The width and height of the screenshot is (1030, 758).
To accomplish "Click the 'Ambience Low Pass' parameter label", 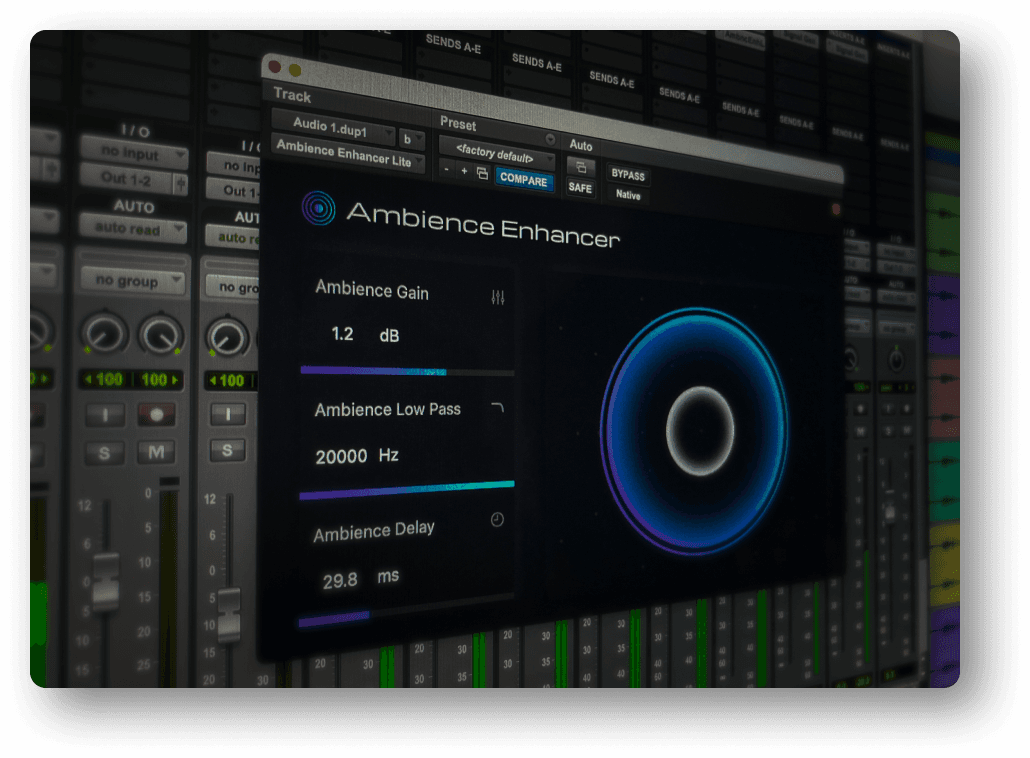I will pos(388,409).
